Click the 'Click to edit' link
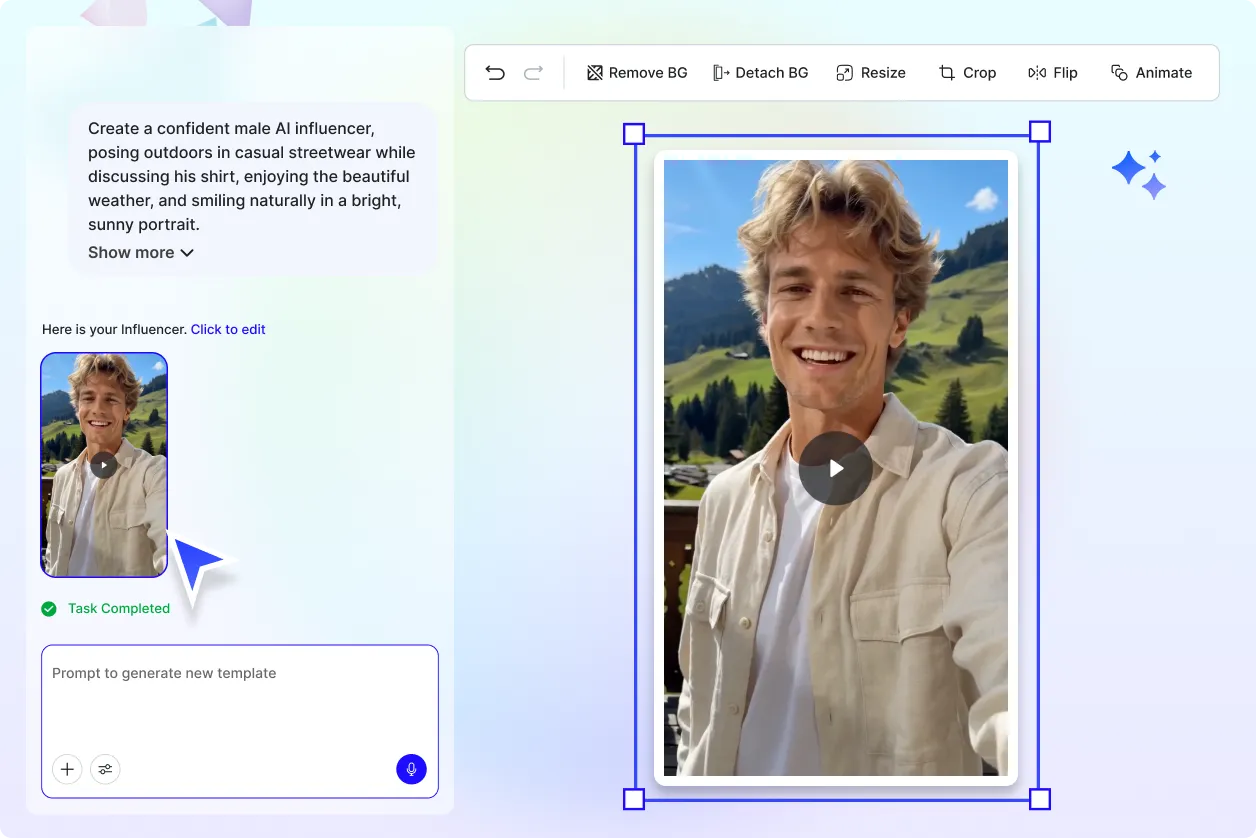 228,329
